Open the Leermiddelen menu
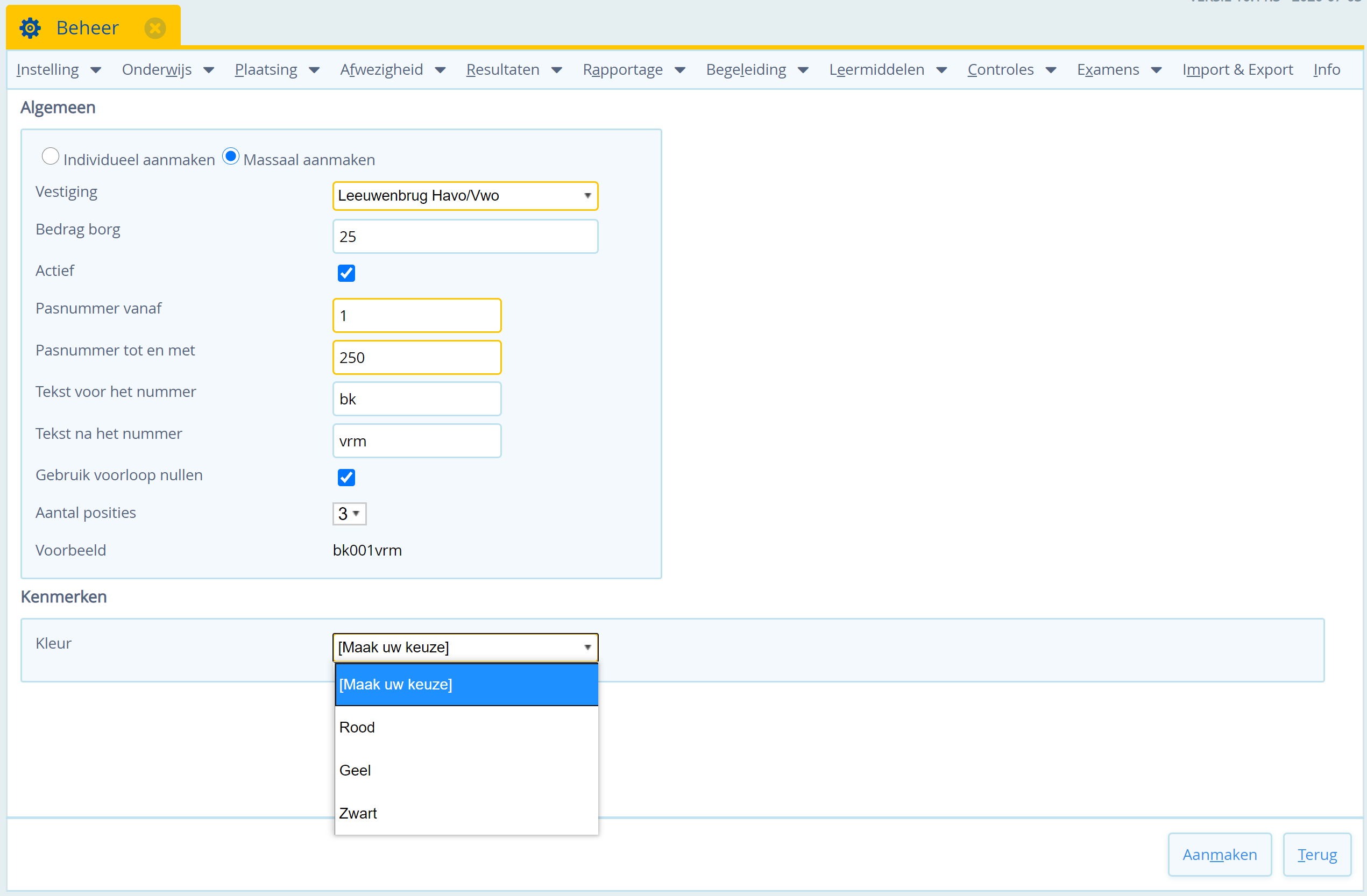 [888, 69]
